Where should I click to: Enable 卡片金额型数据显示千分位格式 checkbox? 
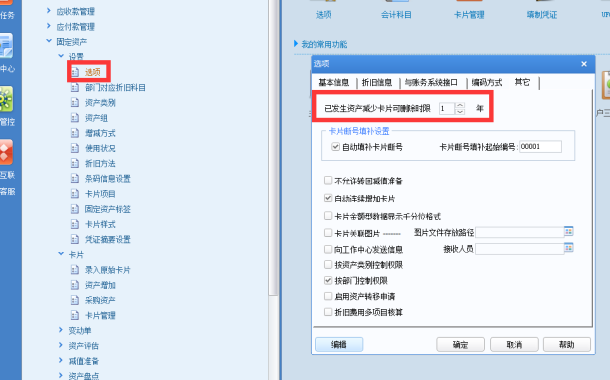coord(328,215)
